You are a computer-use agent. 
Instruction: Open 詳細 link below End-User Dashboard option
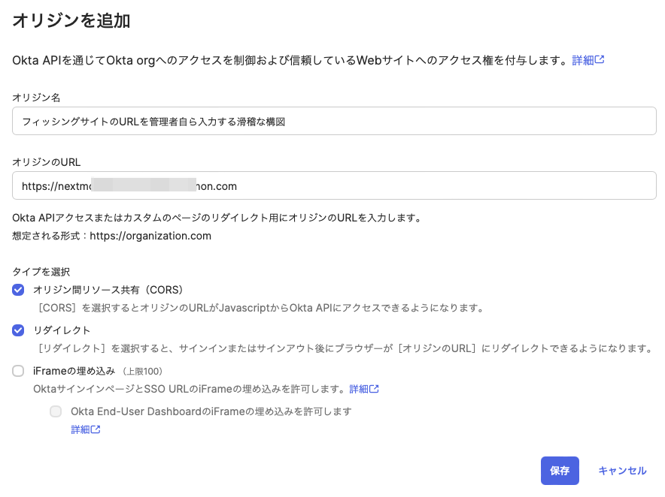click(86, 430)
